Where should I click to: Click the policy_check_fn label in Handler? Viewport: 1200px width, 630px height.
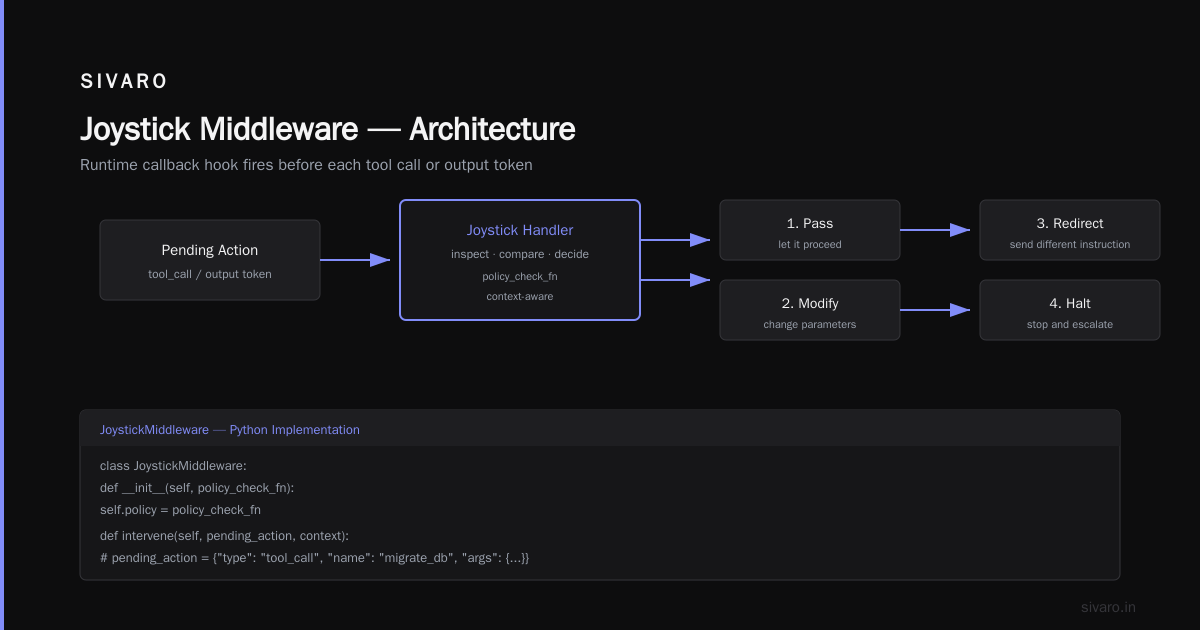520,276
